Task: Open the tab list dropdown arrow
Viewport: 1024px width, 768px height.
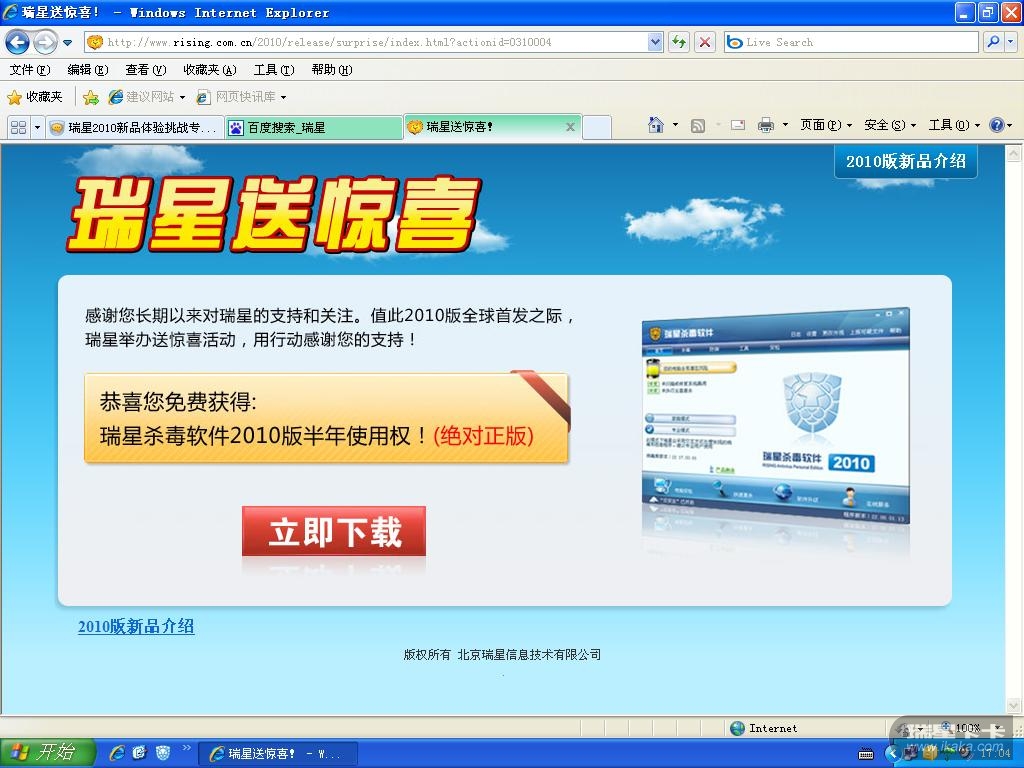Action: click(x=37, y=127)
